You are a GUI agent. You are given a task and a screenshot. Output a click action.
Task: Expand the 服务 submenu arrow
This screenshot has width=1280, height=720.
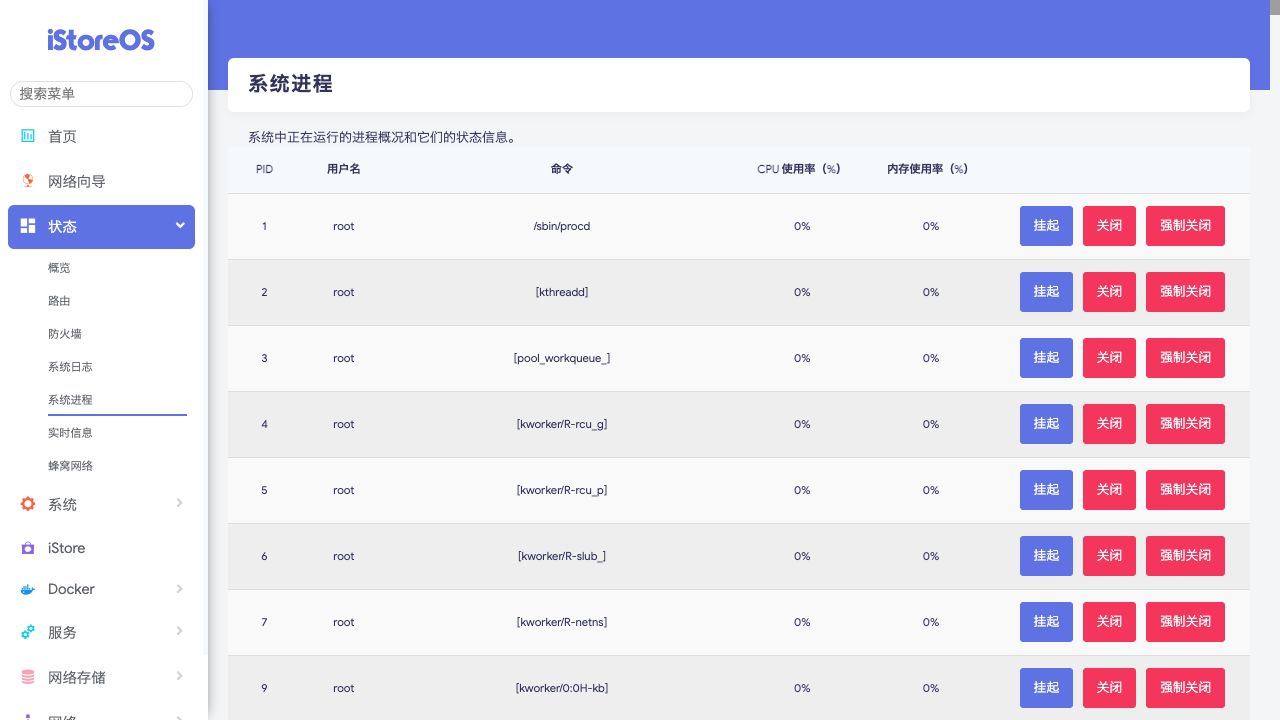coord(180,631)
